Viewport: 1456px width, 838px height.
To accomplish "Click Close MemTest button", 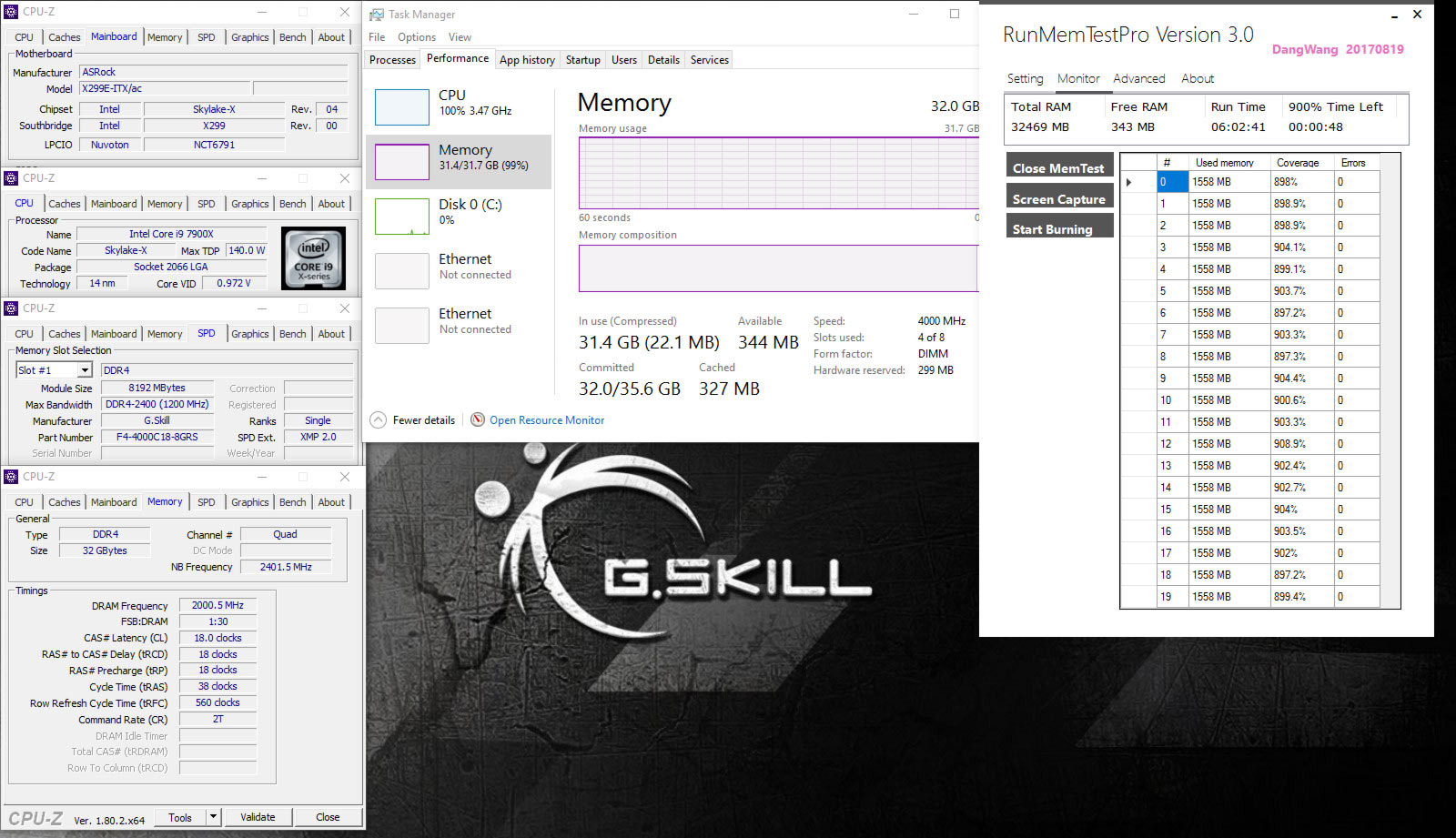I will [1059, 167].
